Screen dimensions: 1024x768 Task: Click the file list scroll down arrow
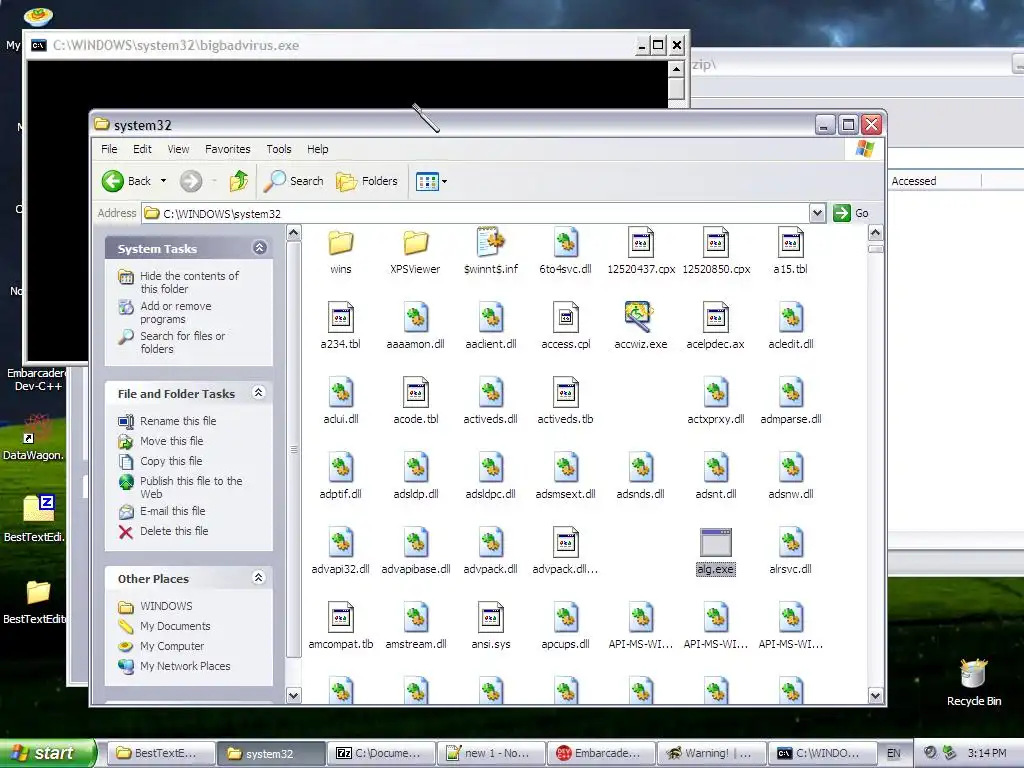tap(875, 696)
